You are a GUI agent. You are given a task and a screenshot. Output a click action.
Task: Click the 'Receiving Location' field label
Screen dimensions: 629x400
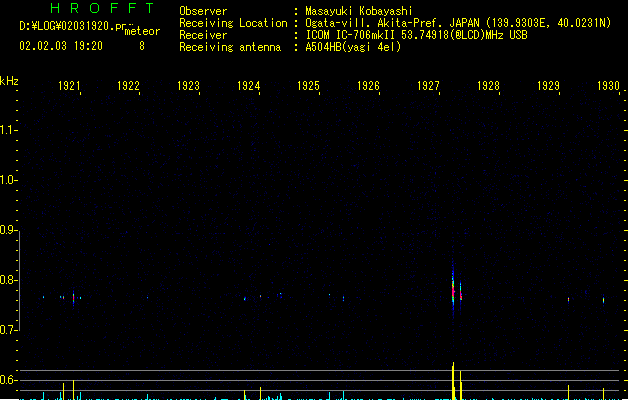[x=233, y=23]
